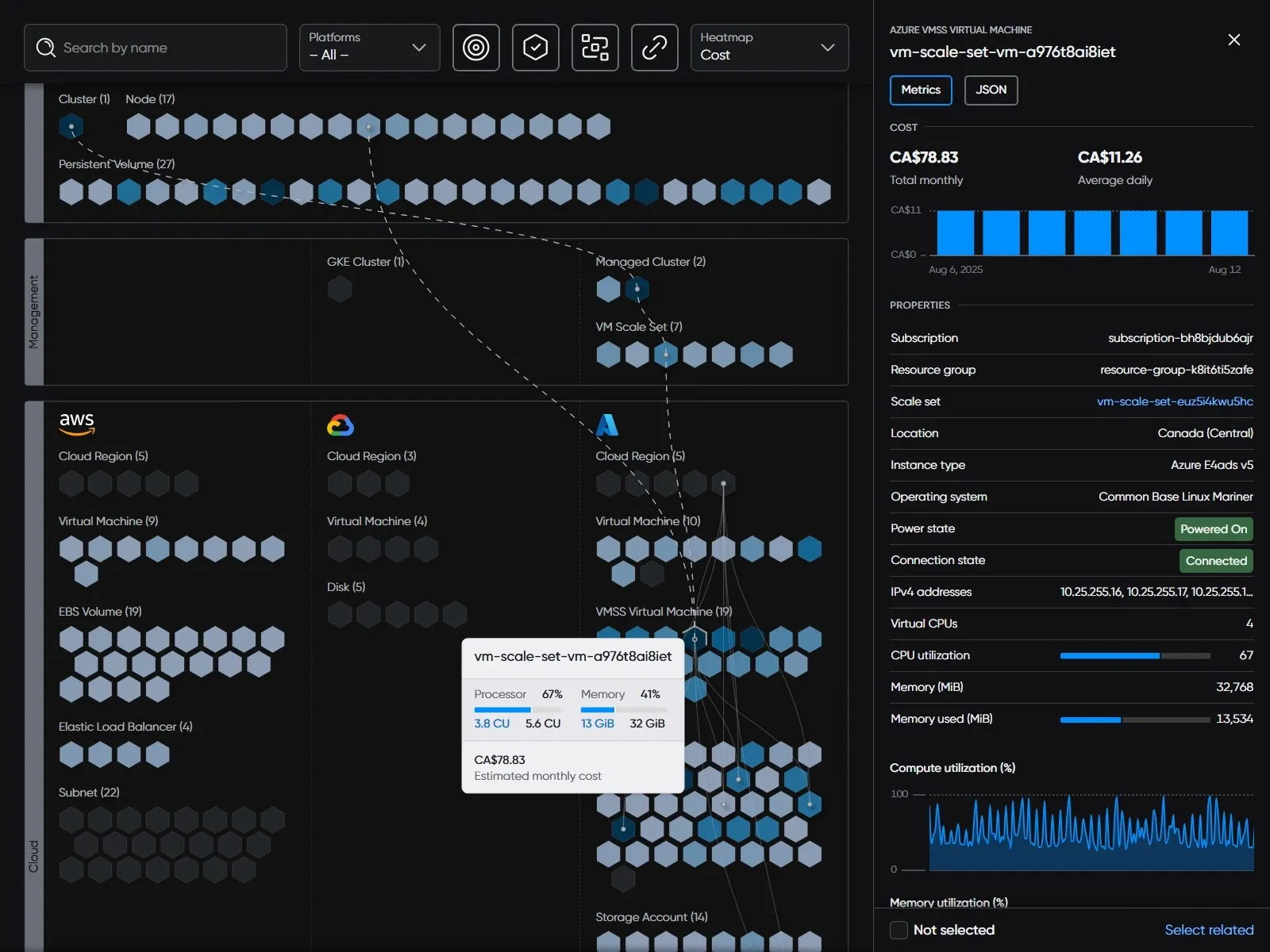
Task: Select first AWS Cloud Region hexagon
Action: (71, 483)
